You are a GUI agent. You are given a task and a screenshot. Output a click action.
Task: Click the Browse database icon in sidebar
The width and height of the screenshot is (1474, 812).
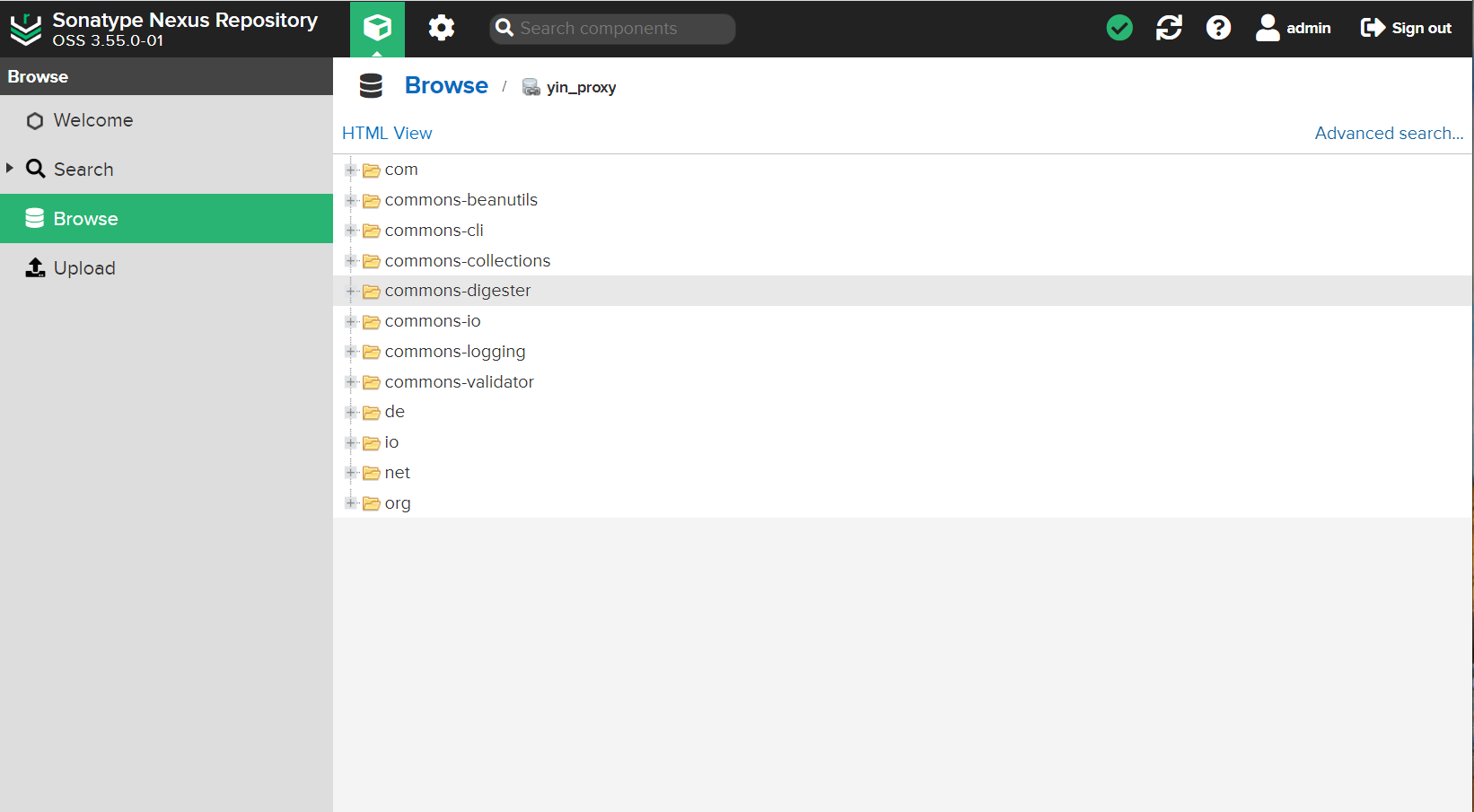(x=35, y=218)
